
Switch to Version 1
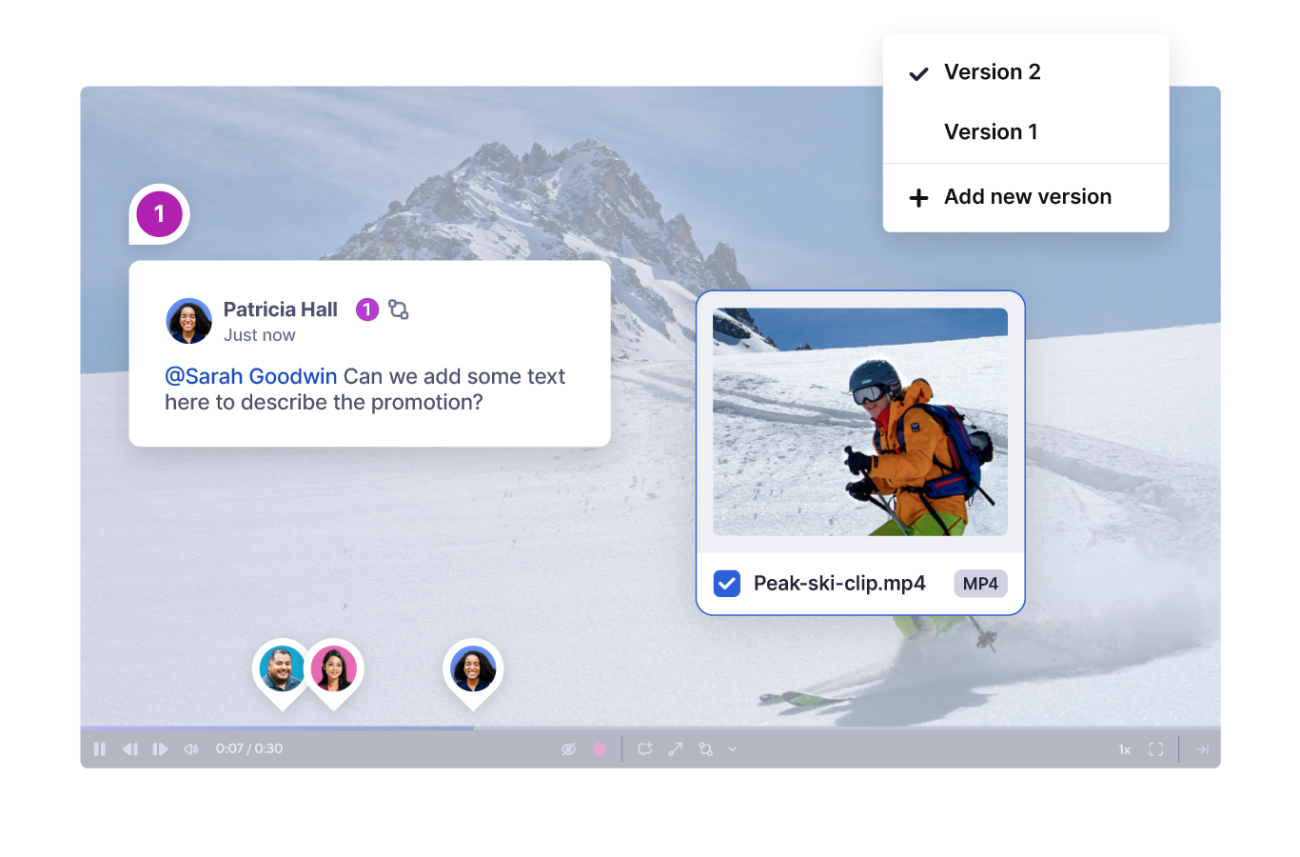(990, 132)
